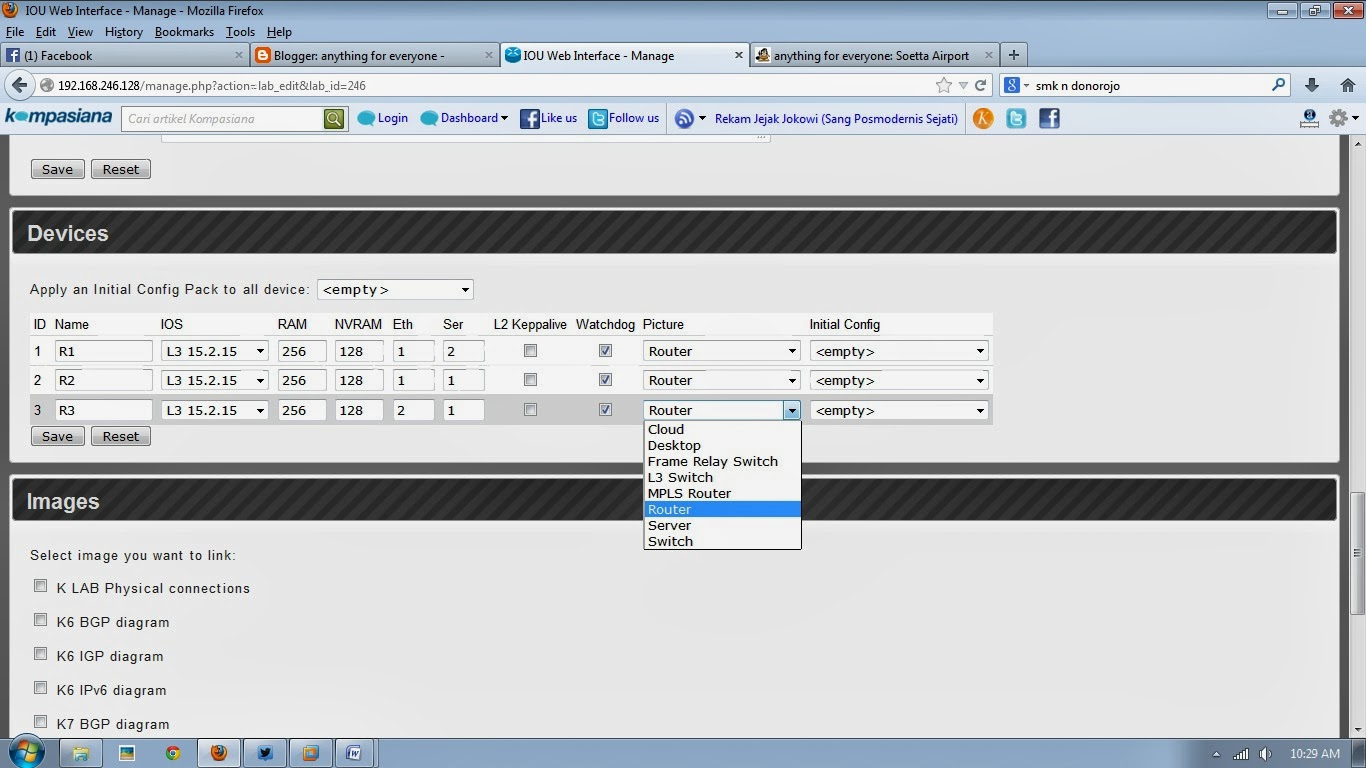Open the Bookmarks menu
This screenshot has width=1366, height=768.
[184, 31]
